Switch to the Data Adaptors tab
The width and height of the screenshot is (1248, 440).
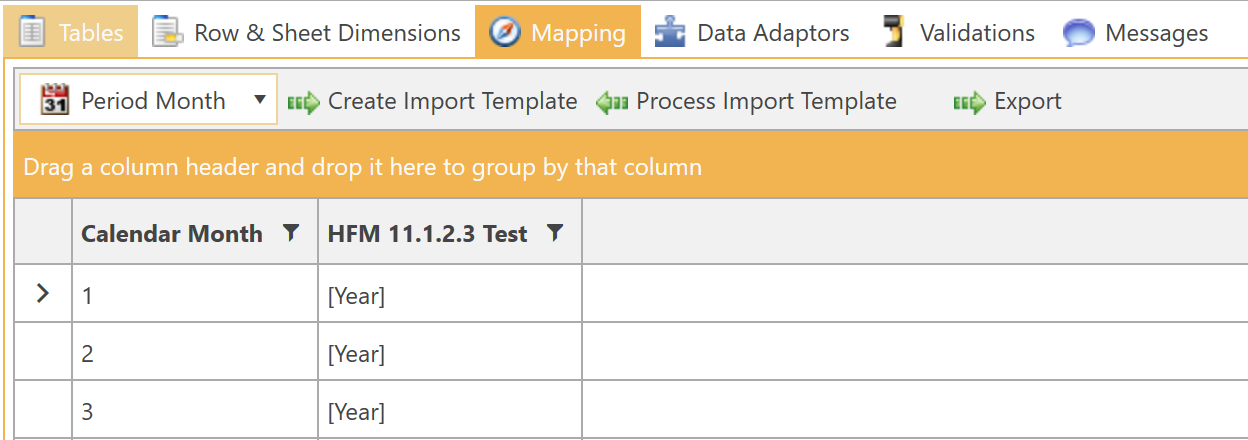point(772,33)
